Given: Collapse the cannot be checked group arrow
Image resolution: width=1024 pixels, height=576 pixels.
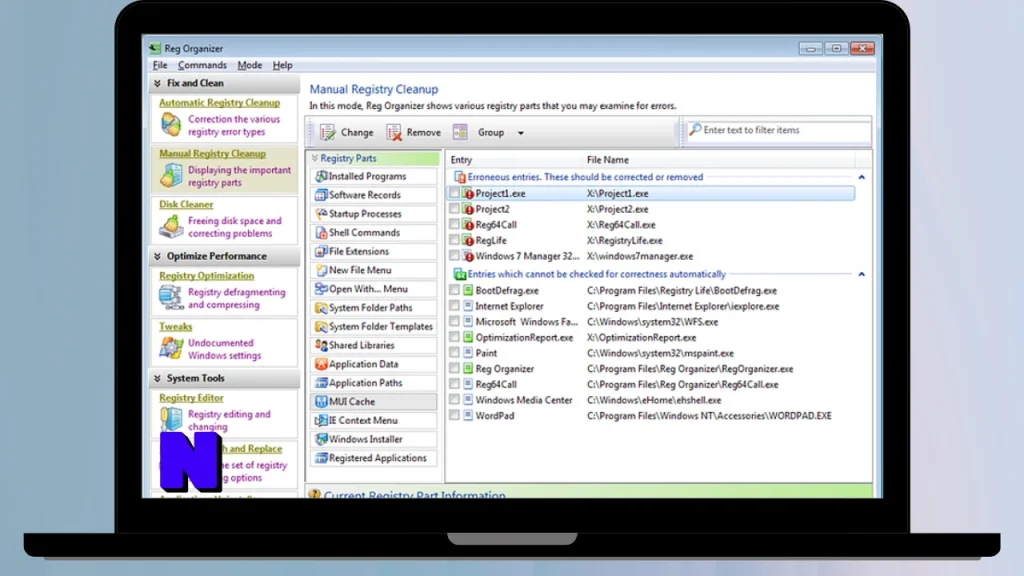Looking at the screenshot, I should tap(861, 274).
